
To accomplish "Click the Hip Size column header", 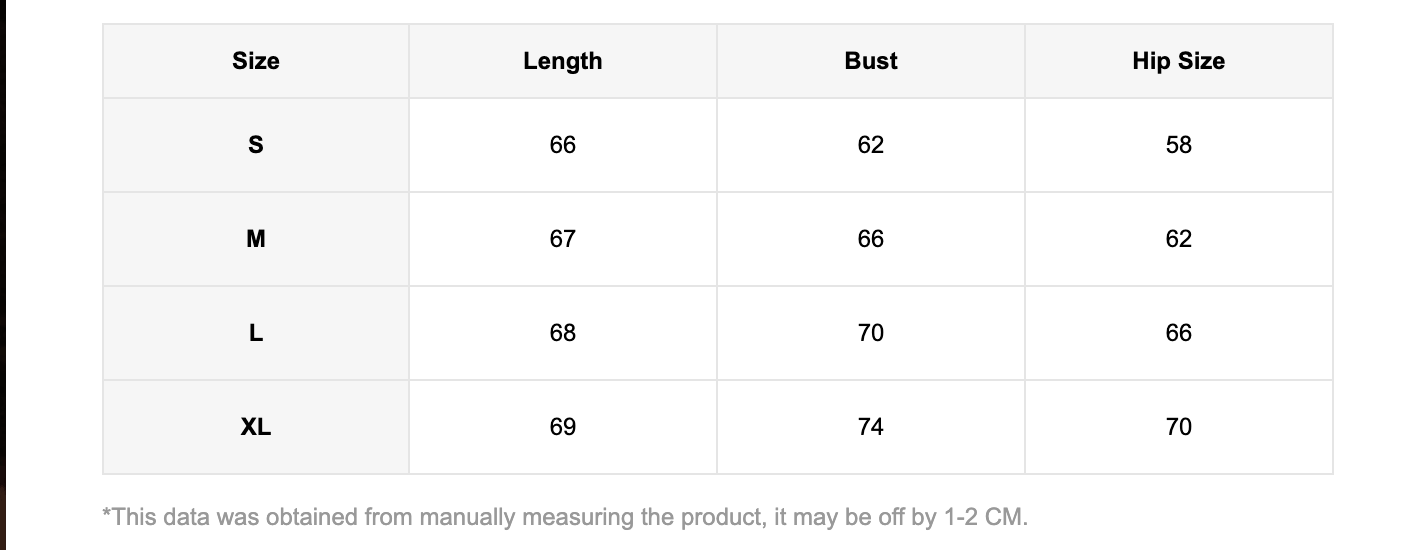I will 1178,61.
